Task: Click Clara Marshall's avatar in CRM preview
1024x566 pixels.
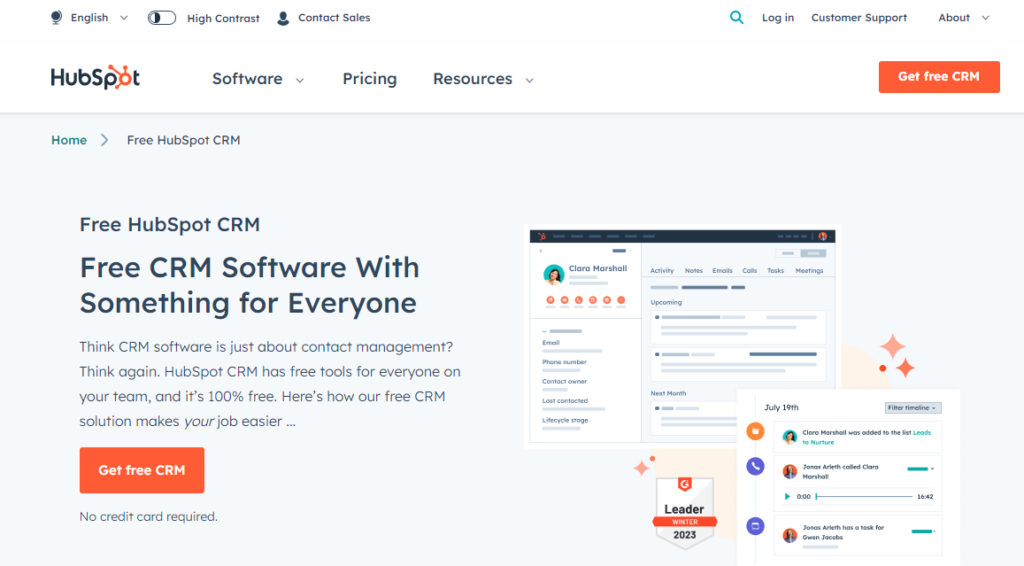Action: pos(553,274)
